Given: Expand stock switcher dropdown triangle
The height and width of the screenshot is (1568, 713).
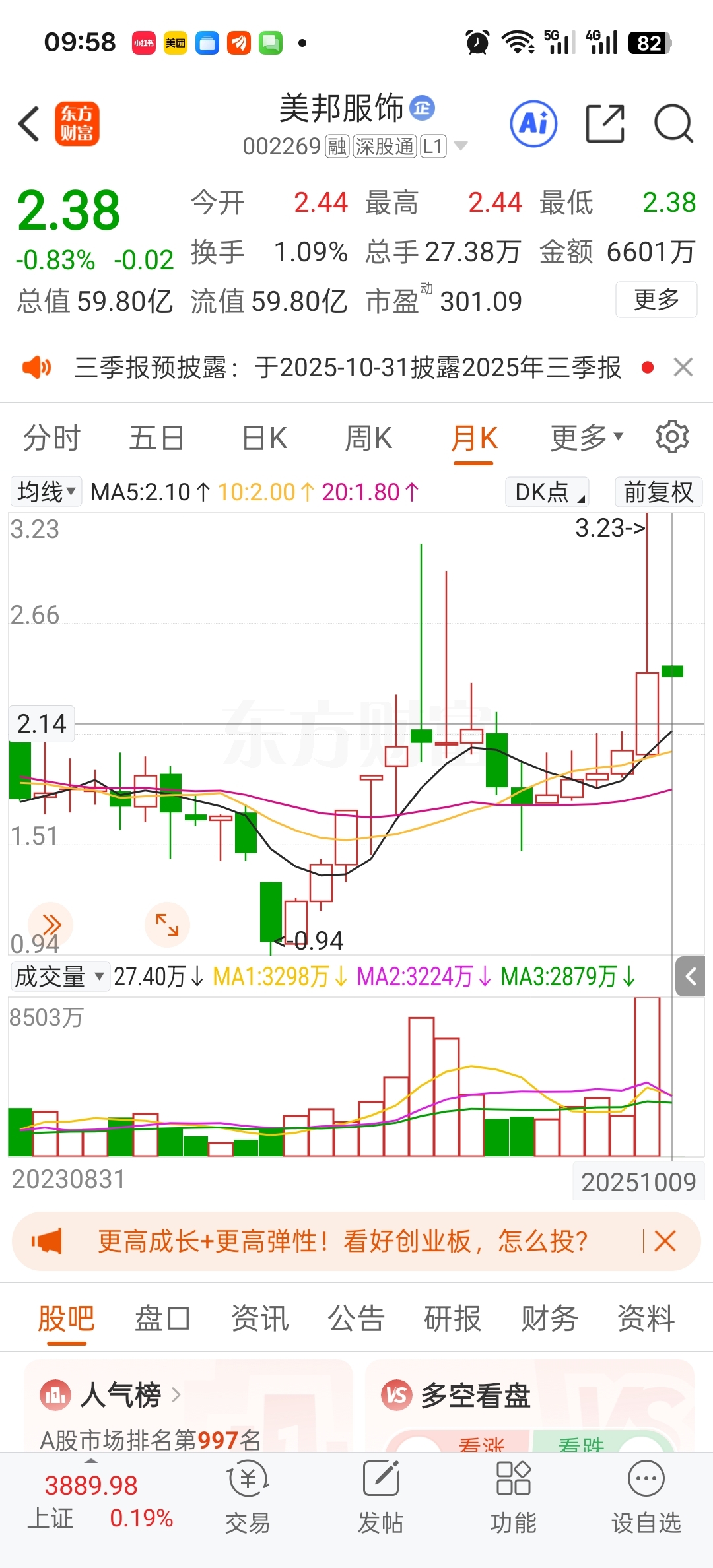Looking at the screenshot, I should tap(461, 146).
